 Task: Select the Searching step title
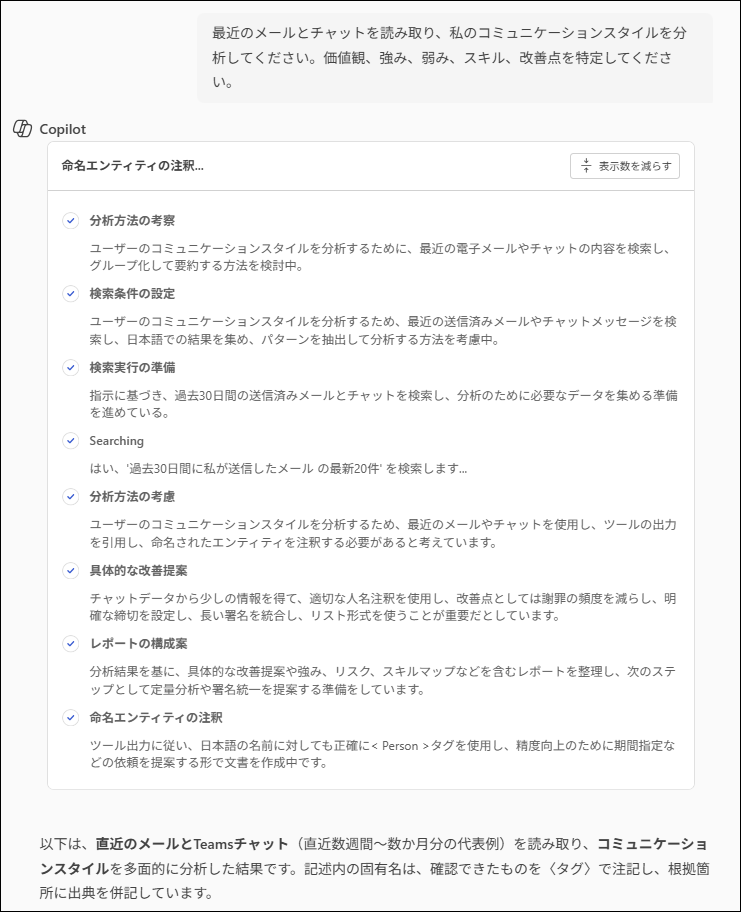coord(116,441)
